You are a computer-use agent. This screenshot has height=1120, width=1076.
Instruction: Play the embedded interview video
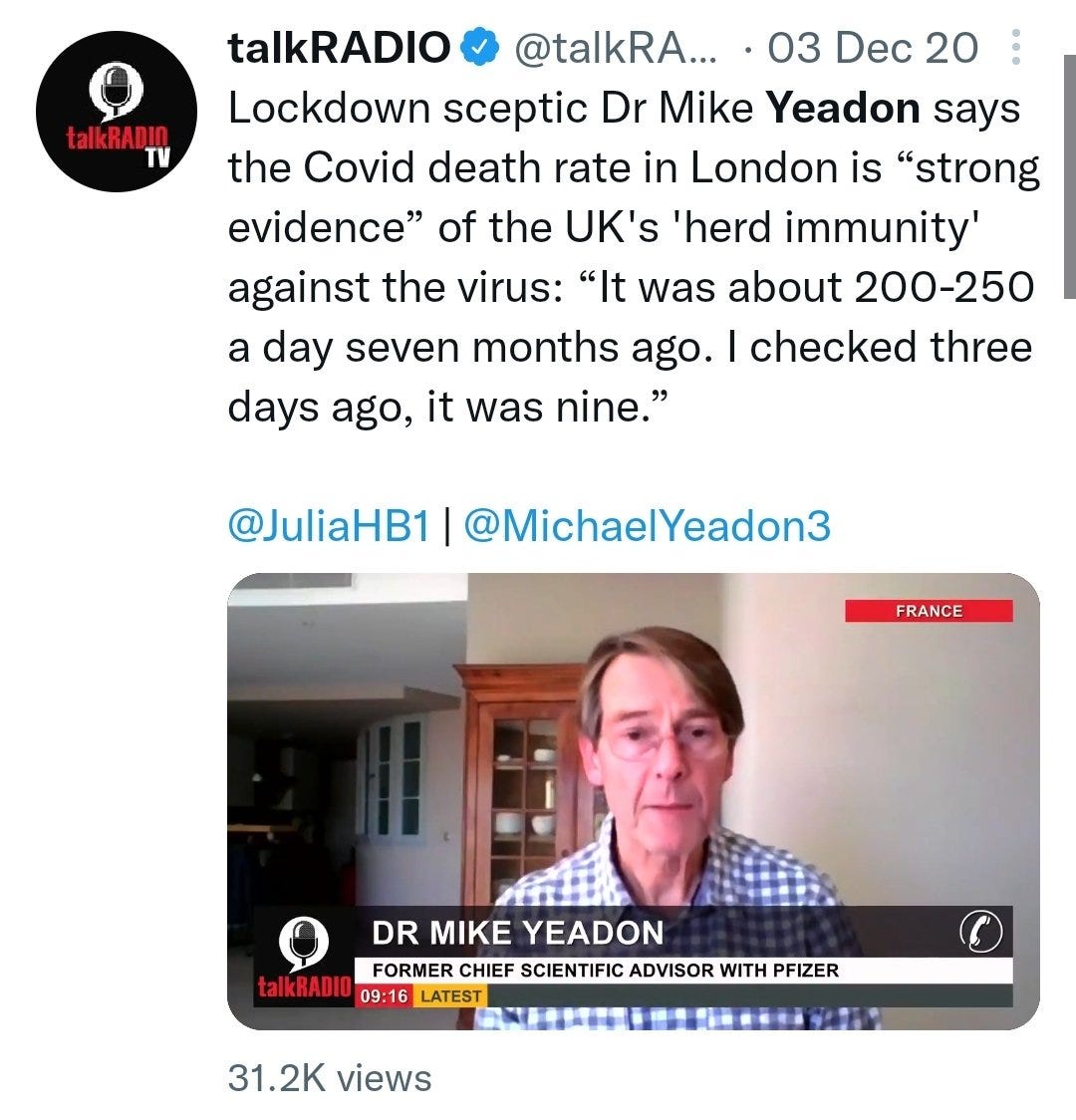634,801
